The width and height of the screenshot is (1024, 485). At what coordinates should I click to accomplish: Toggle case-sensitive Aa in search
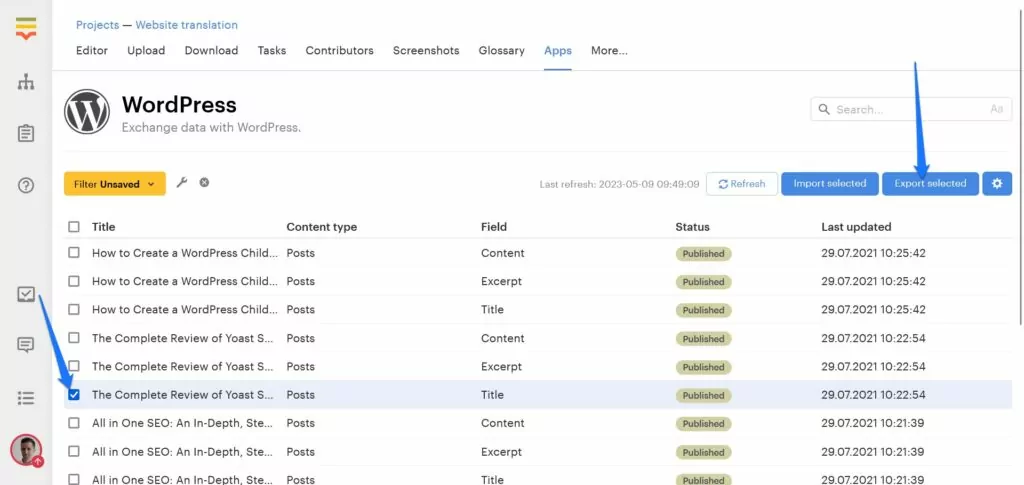tap(996, 109)
